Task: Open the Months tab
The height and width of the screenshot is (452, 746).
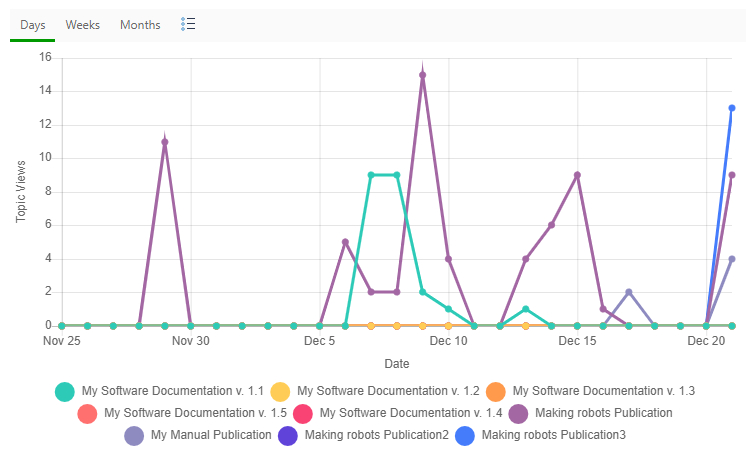Action: click(140, 25)
